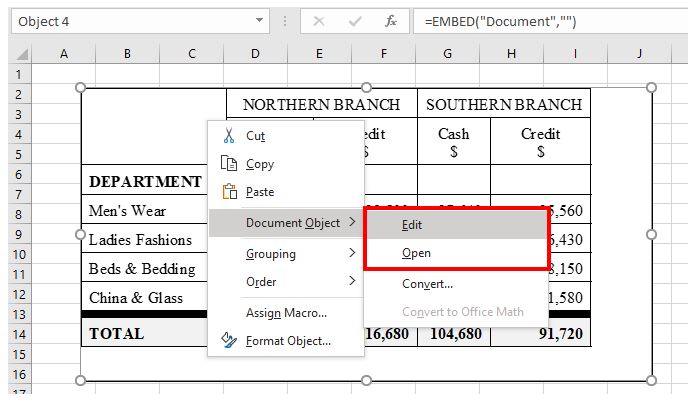Screen dimensions: 696x401
Task: Select Assign Macro... option
Action: click(286, 313)
